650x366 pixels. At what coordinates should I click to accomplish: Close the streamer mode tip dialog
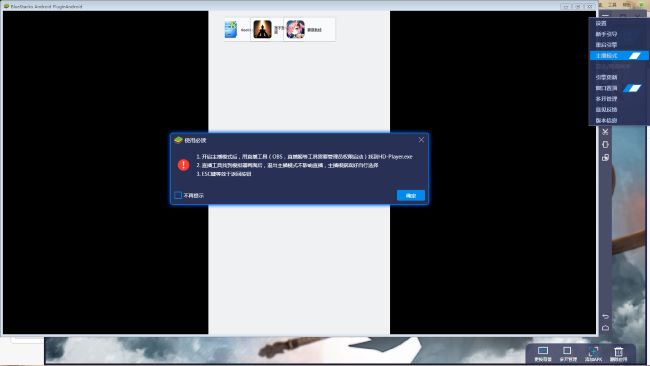[421, 140]
